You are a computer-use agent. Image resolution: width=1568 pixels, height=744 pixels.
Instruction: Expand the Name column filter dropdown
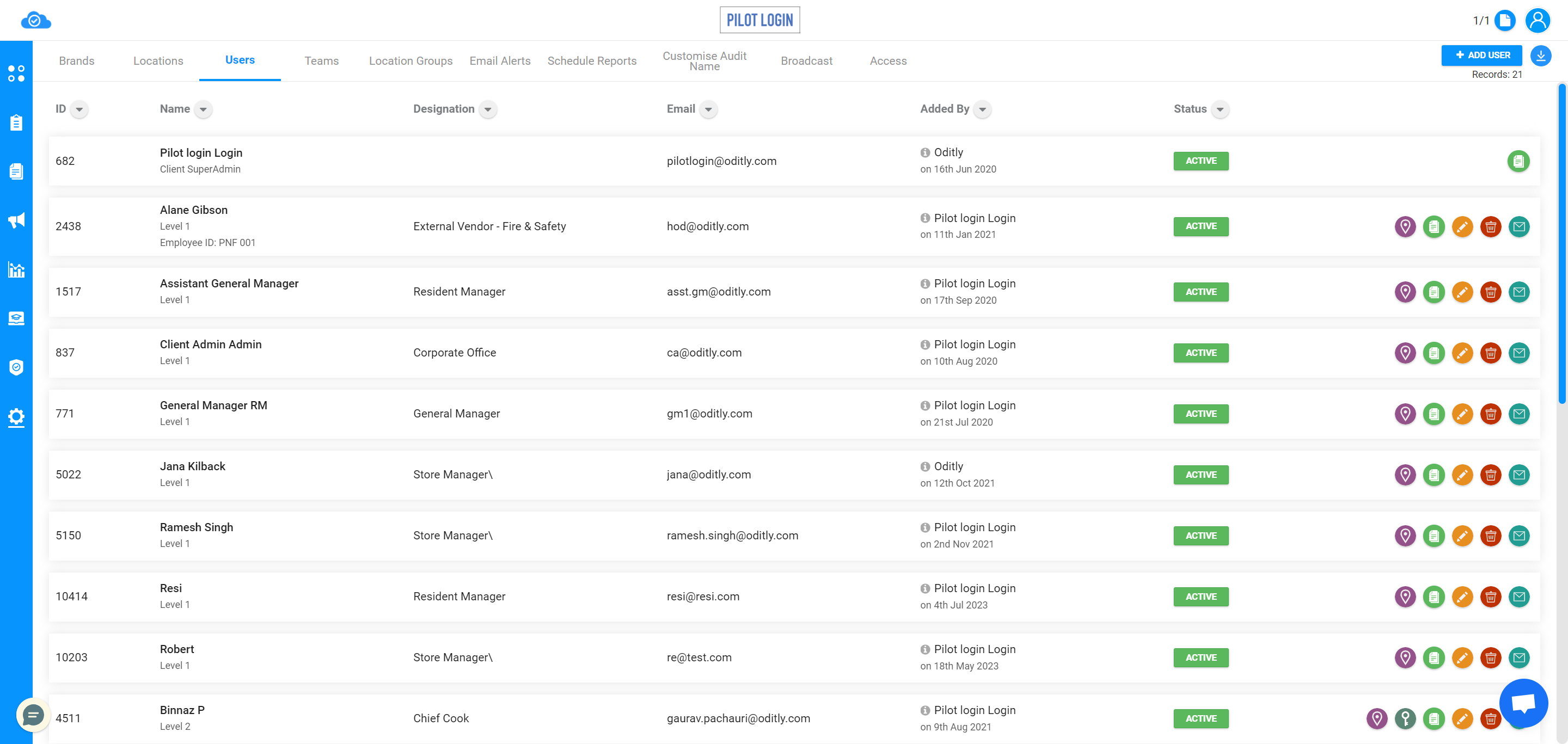[x=203, y=109]
